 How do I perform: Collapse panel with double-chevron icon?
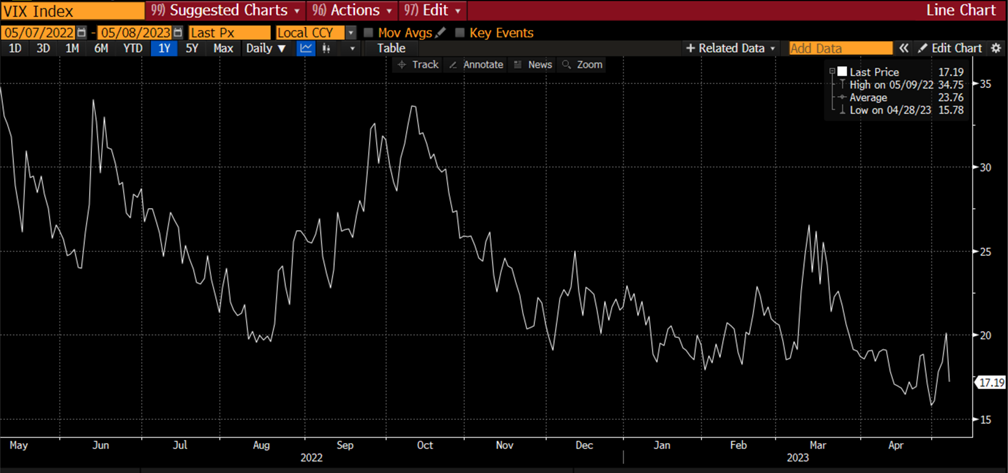click(x=904, y=48)
